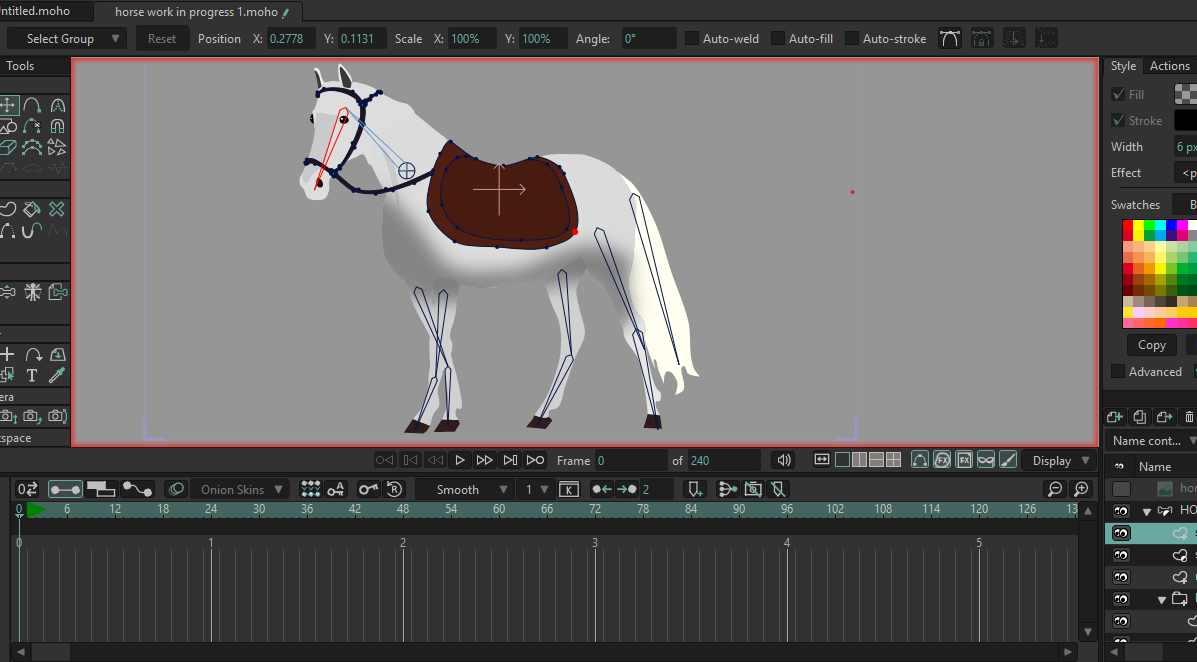Screen dimensions: 1197x662
Task: Enable the Auto-fill checkbox
Action: click(778, 39)
